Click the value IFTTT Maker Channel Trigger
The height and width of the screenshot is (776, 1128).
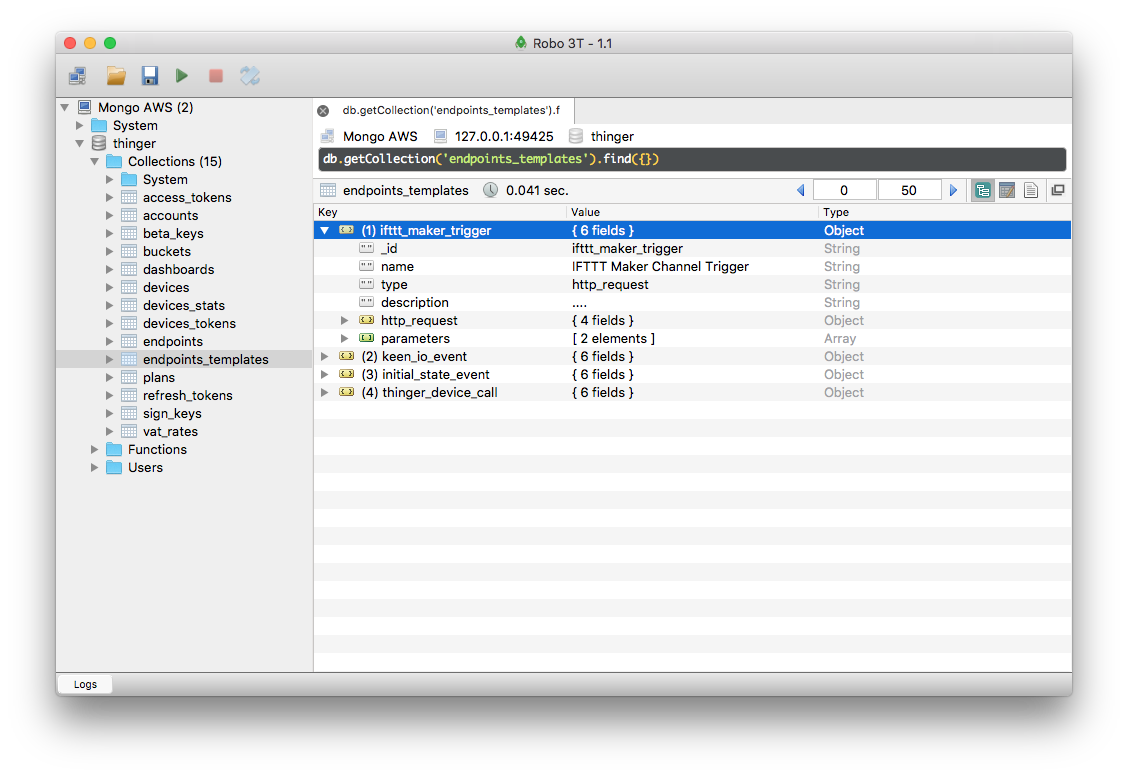coord(660,266)
